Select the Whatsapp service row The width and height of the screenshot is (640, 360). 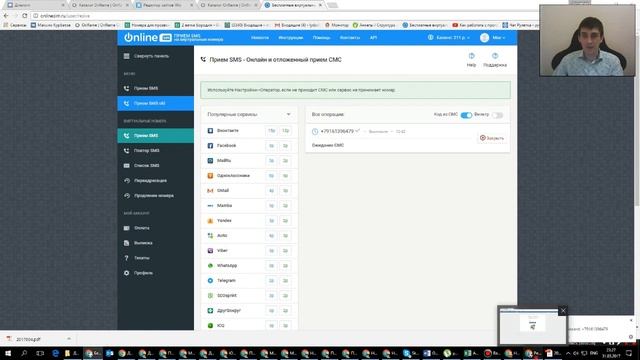[x=249, y=266]
